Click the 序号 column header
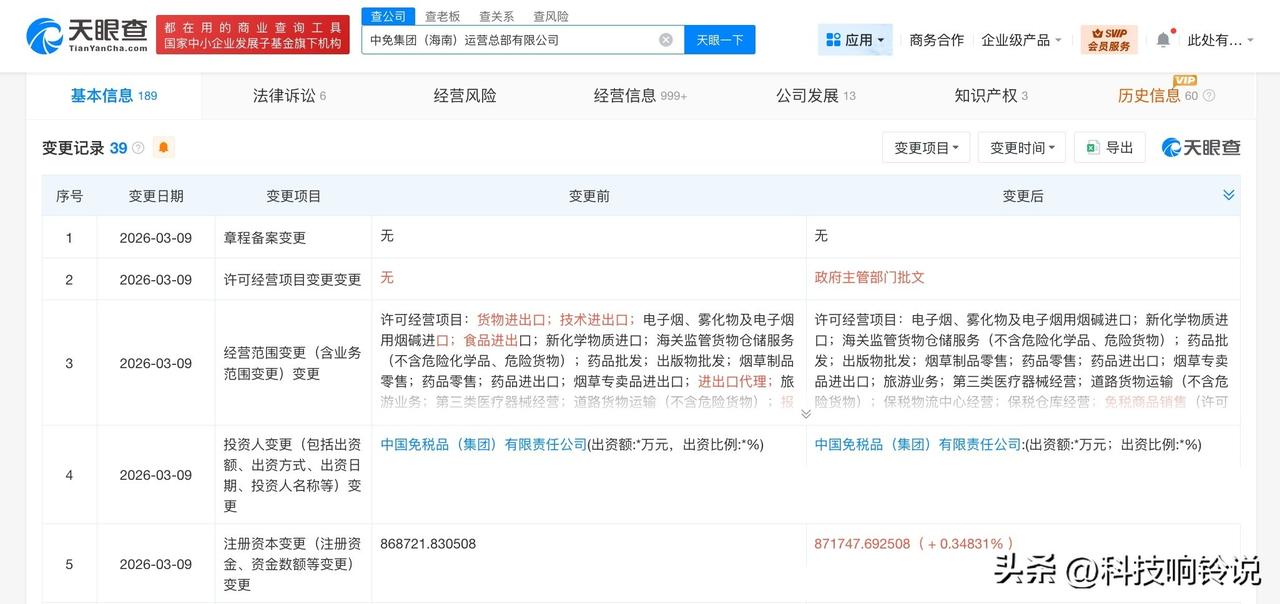 pyautogui.click(x=69, y=196)
